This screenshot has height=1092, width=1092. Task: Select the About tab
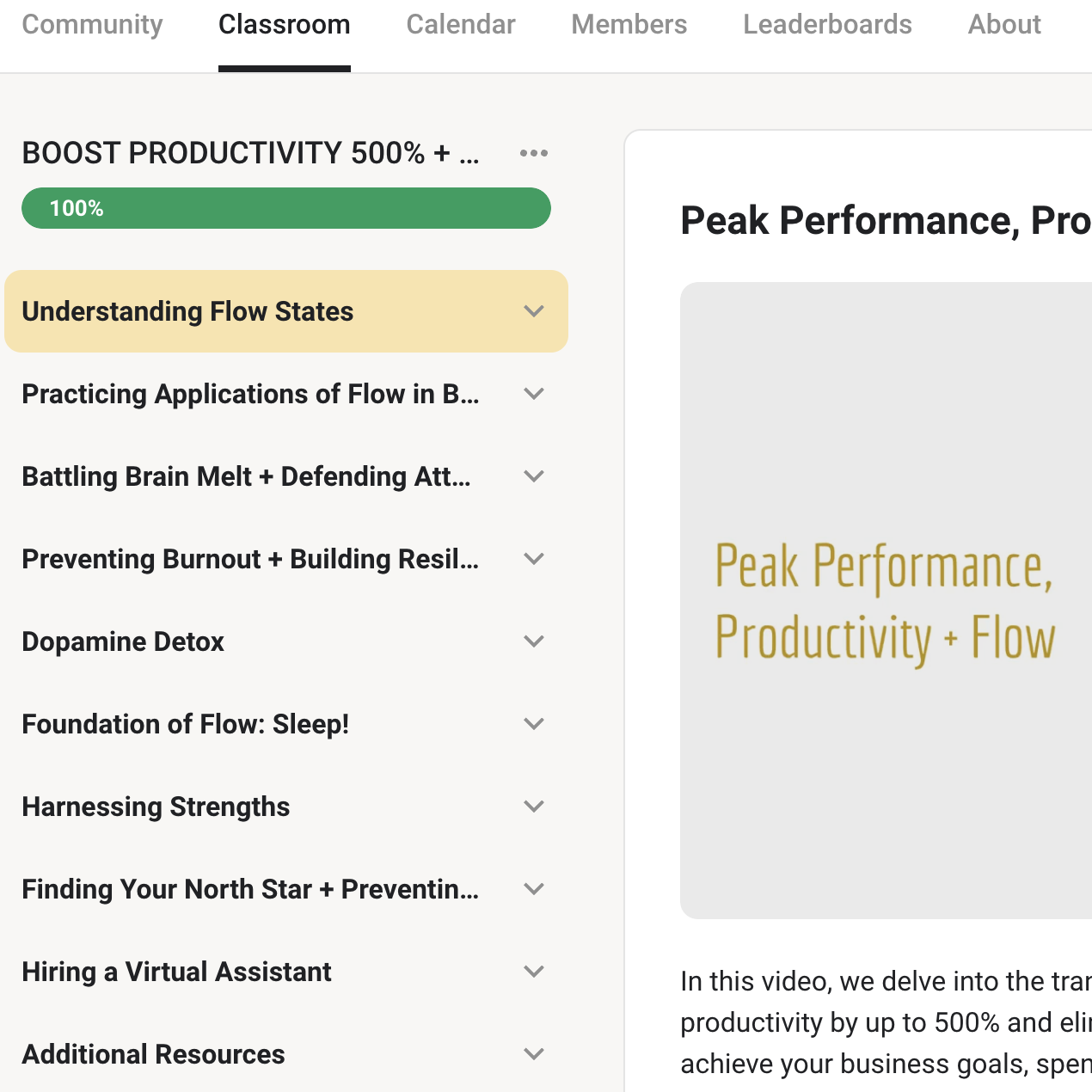[x=1004, y=25]
